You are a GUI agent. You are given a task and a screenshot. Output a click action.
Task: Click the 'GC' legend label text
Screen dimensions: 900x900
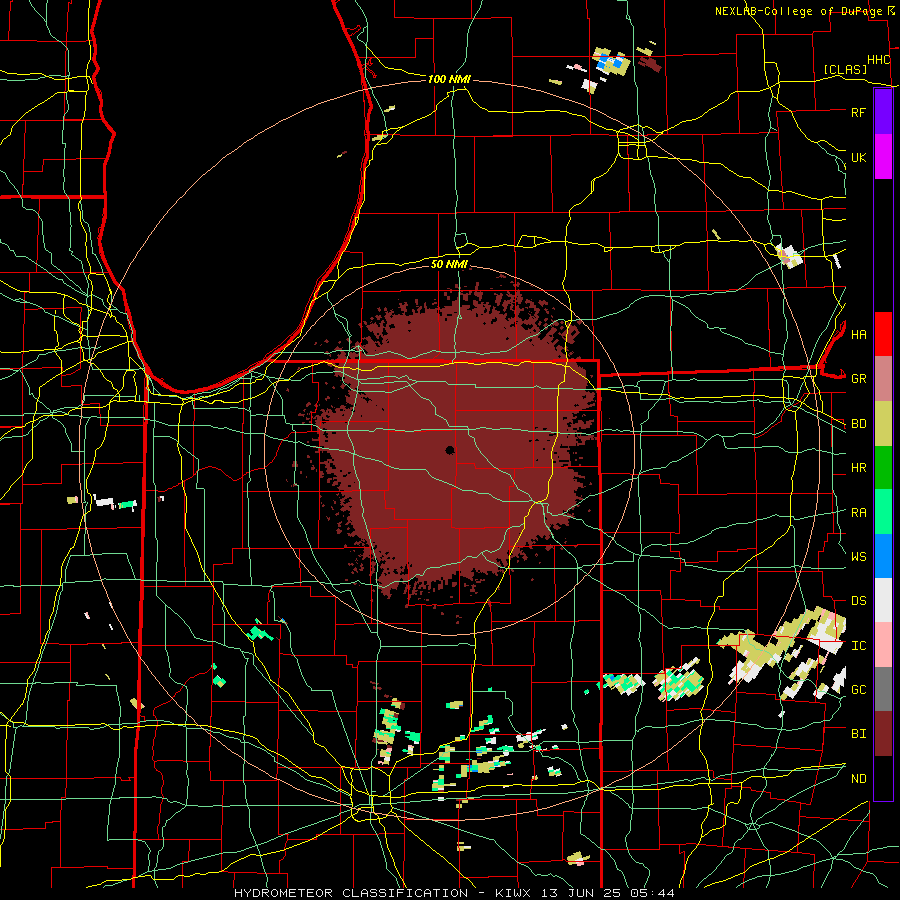(x=858, y=689)
